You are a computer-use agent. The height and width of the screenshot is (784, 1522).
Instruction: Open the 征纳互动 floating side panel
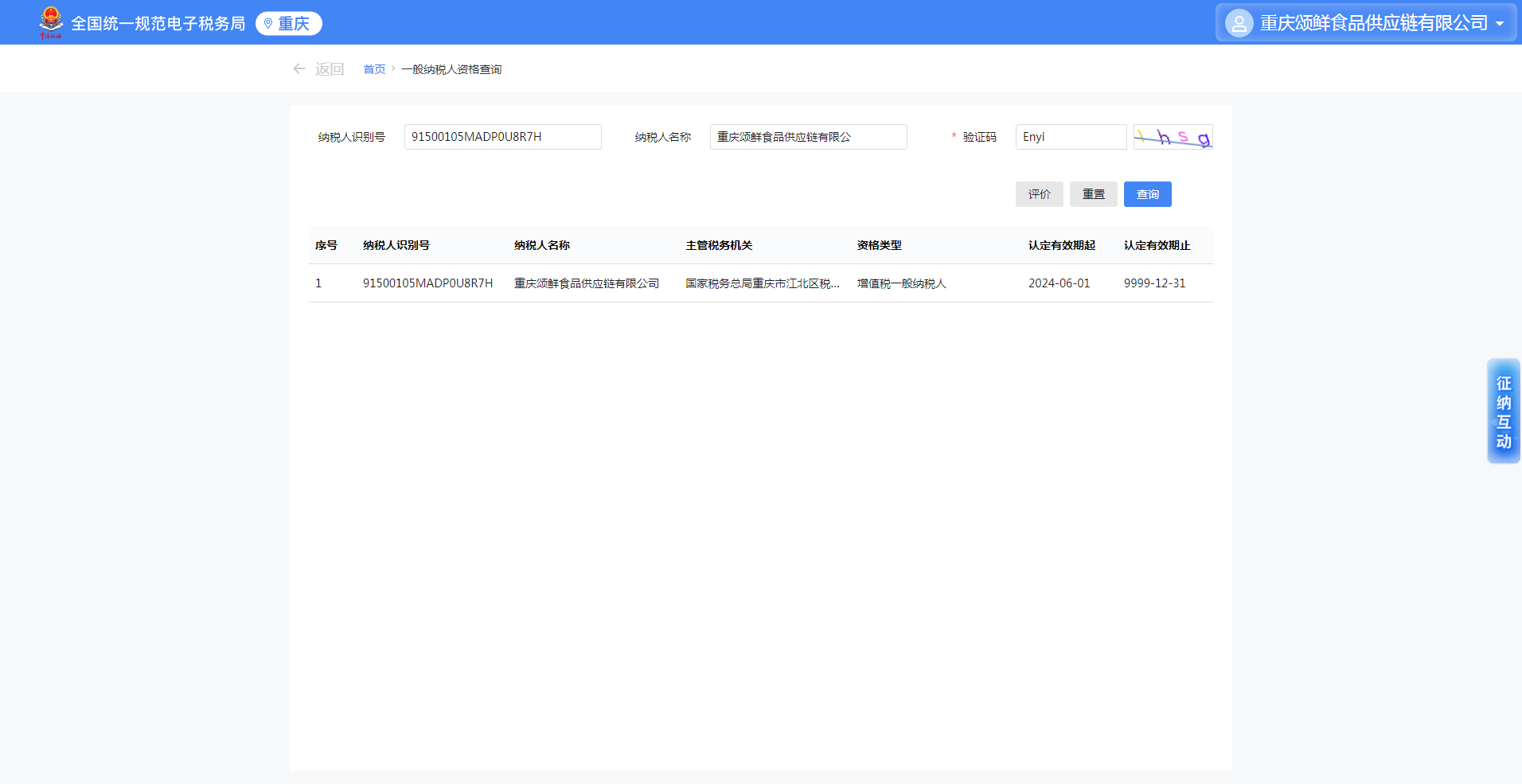(x=1503, y=412)
